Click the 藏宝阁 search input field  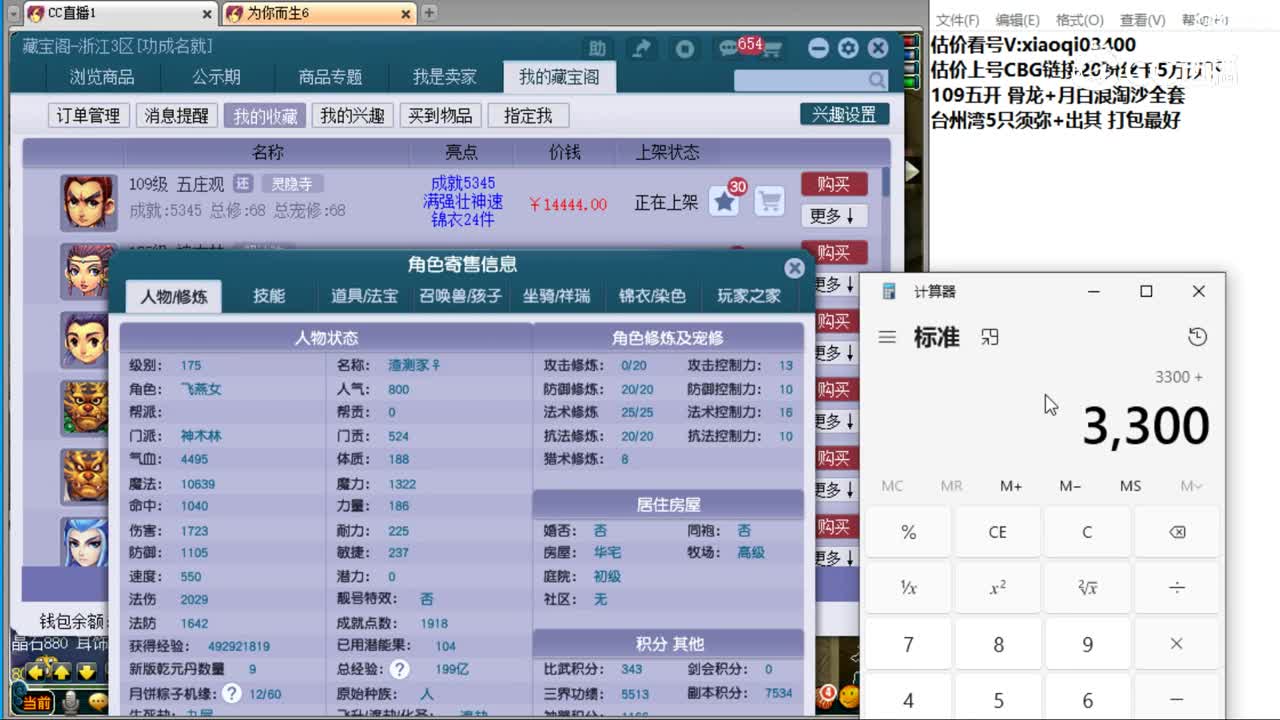point(805,78)
